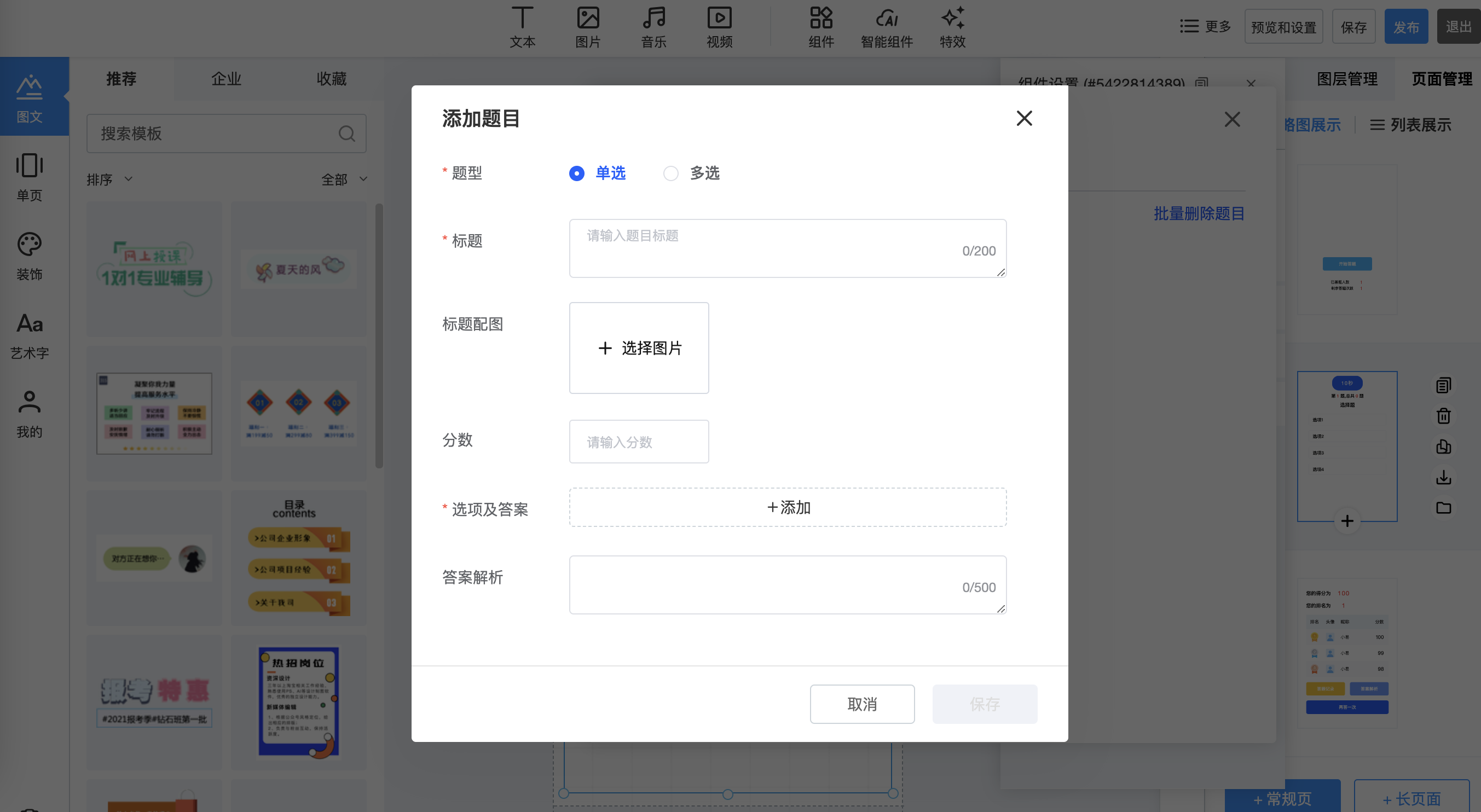Open the 组件 components menu

(821, 27)
